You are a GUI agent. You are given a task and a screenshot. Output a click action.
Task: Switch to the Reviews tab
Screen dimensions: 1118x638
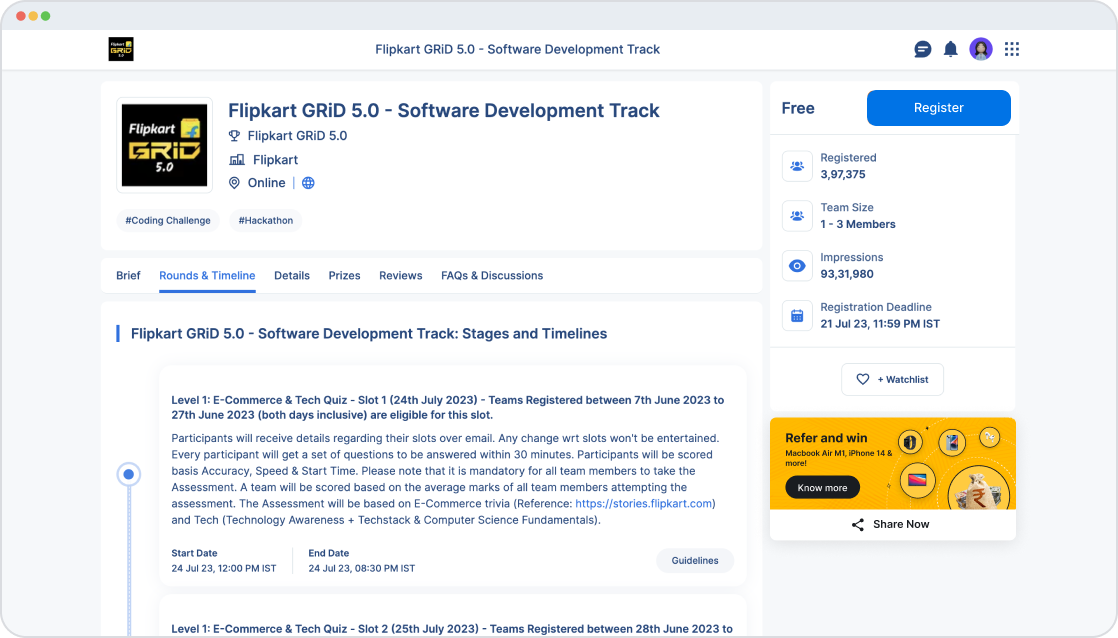[401, 275]
